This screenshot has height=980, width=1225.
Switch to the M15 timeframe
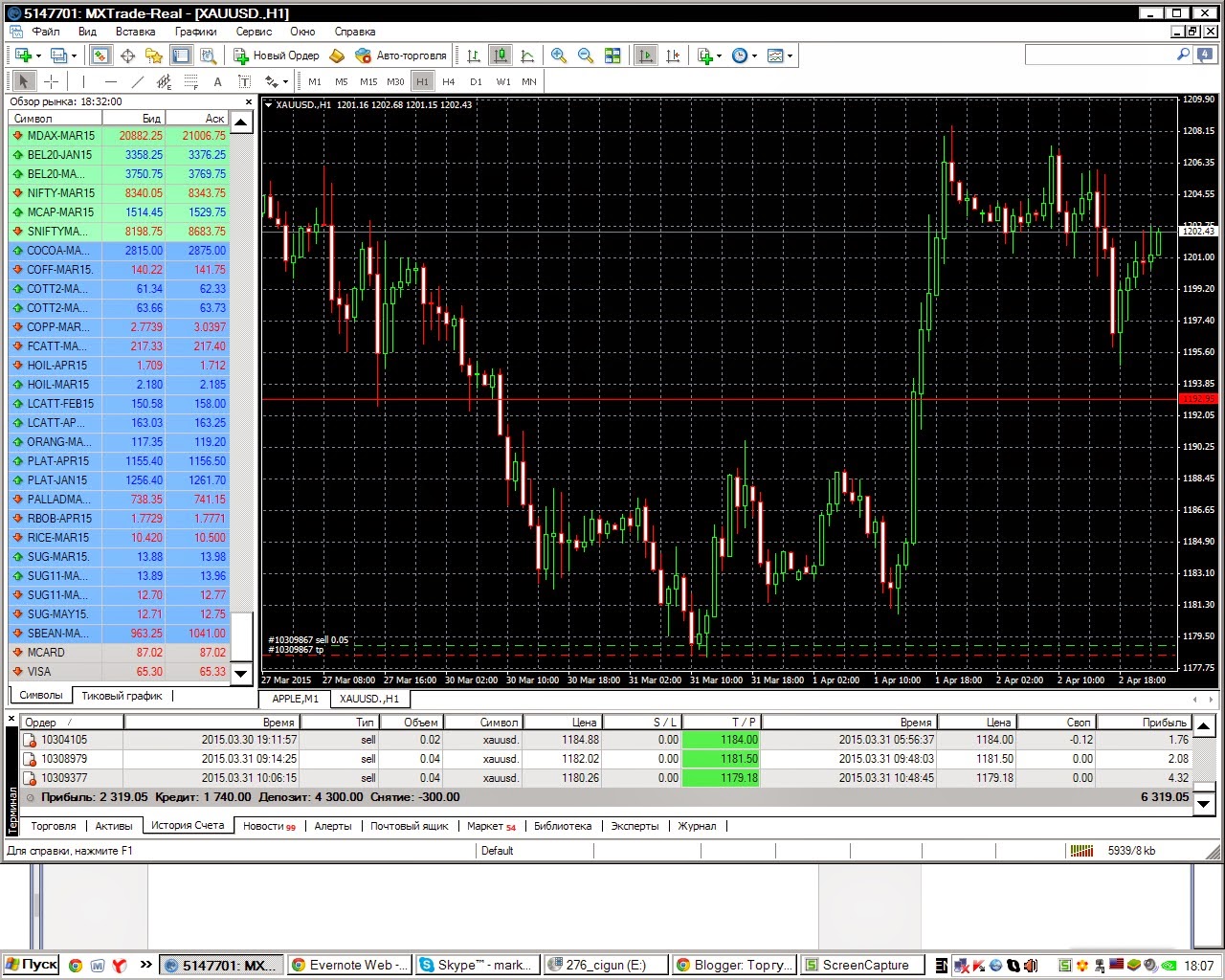[x=368, y=81]
